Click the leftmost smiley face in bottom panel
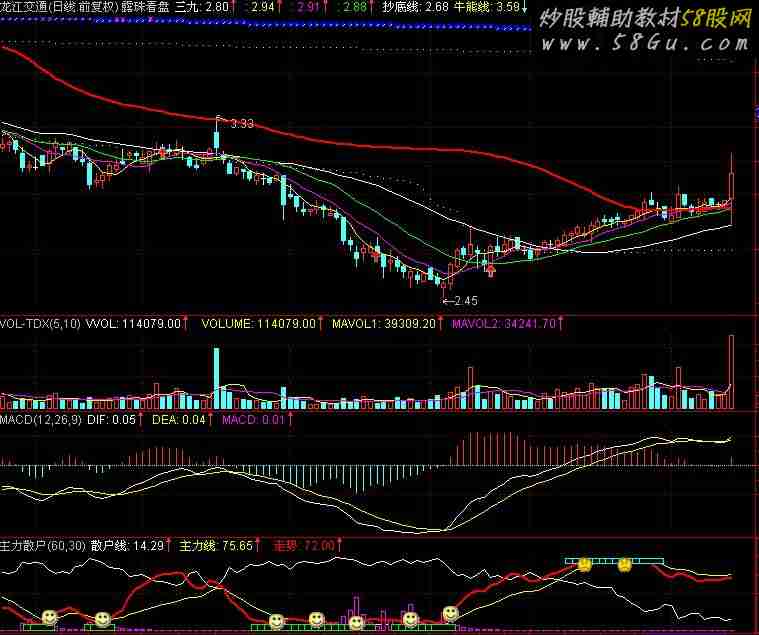This screenshot has width=759, height=635. 49,617
